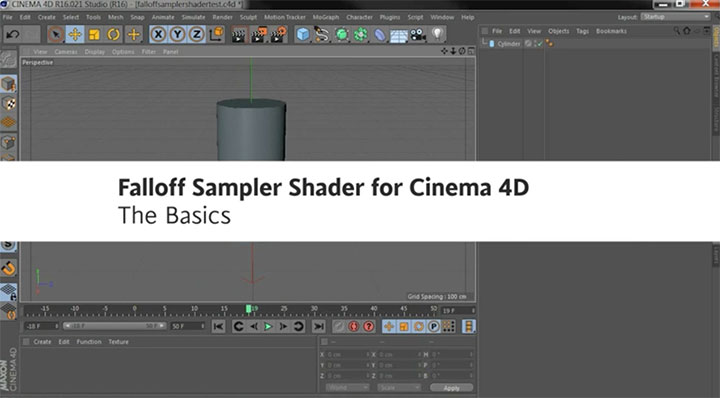Toggle Z axis lock

[x=197, y=34]
